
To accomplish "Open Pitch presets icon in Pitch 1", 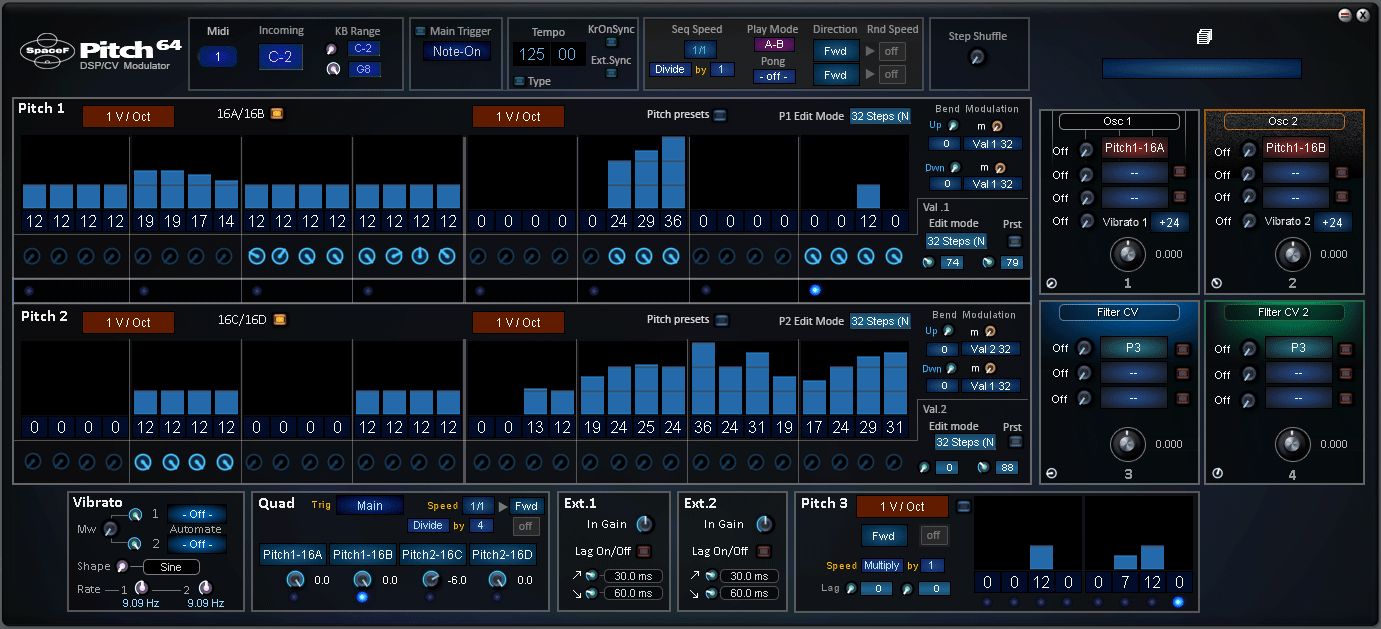I will 721,115.
